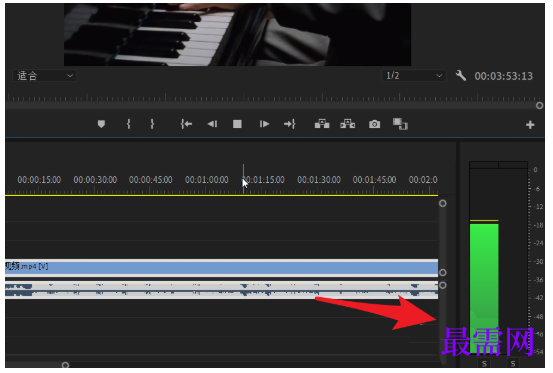Export frame with the camera icon
This screenshot has width=553, height=373.
pyautogui.click(x=375, y=124)
